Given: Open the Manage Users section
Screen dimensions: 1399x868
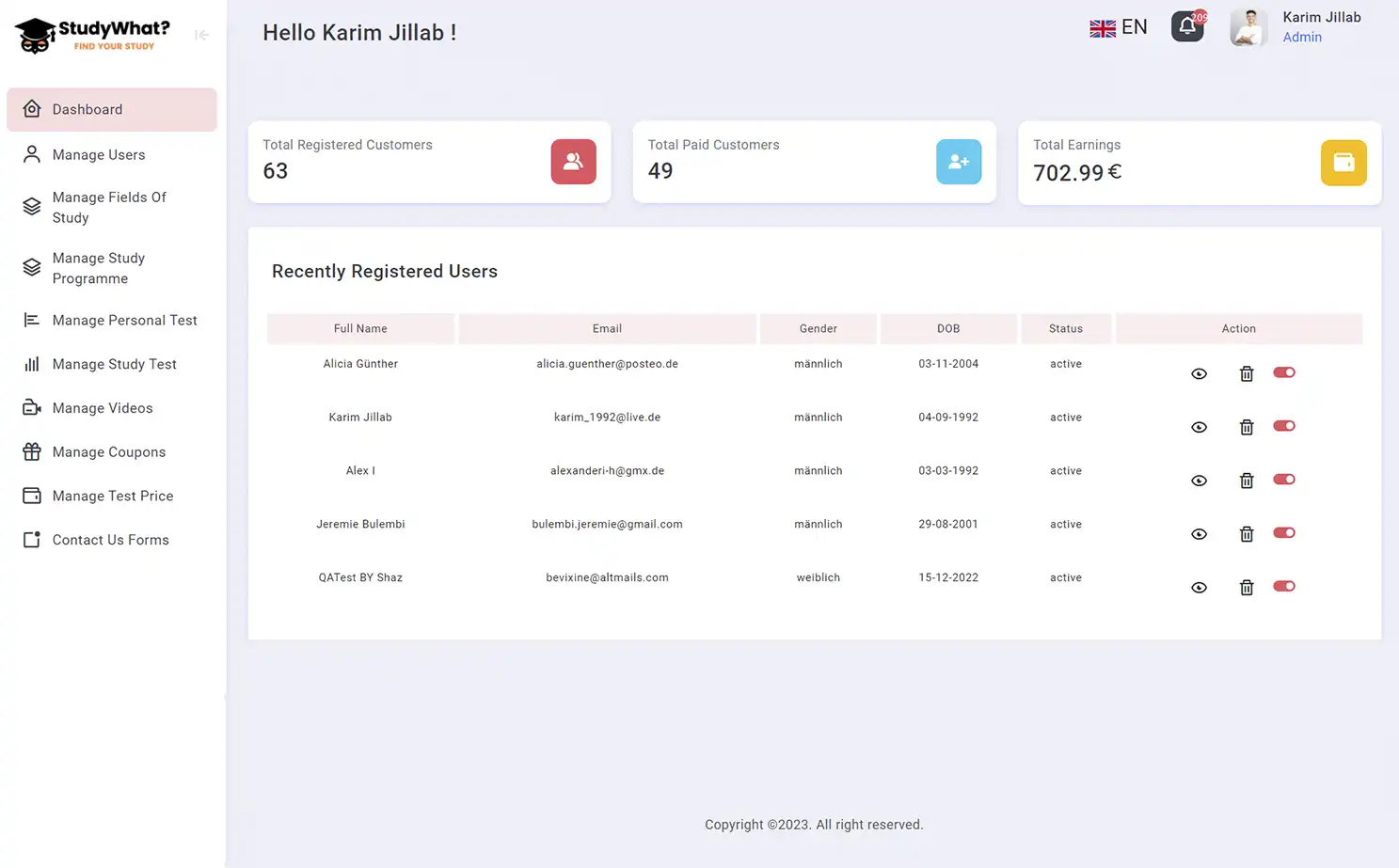Looking at the screenshot, I should (99, 154).
